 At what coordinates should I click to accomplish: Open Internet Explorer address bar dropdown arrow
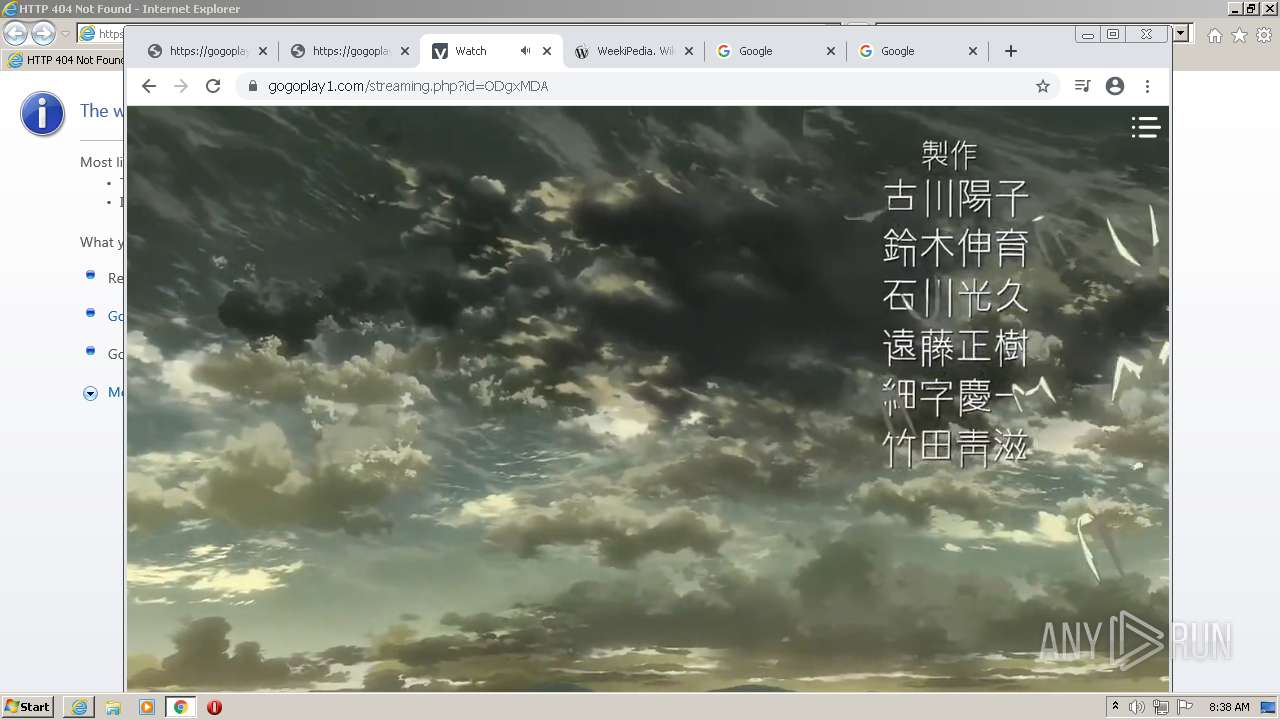1181,34
